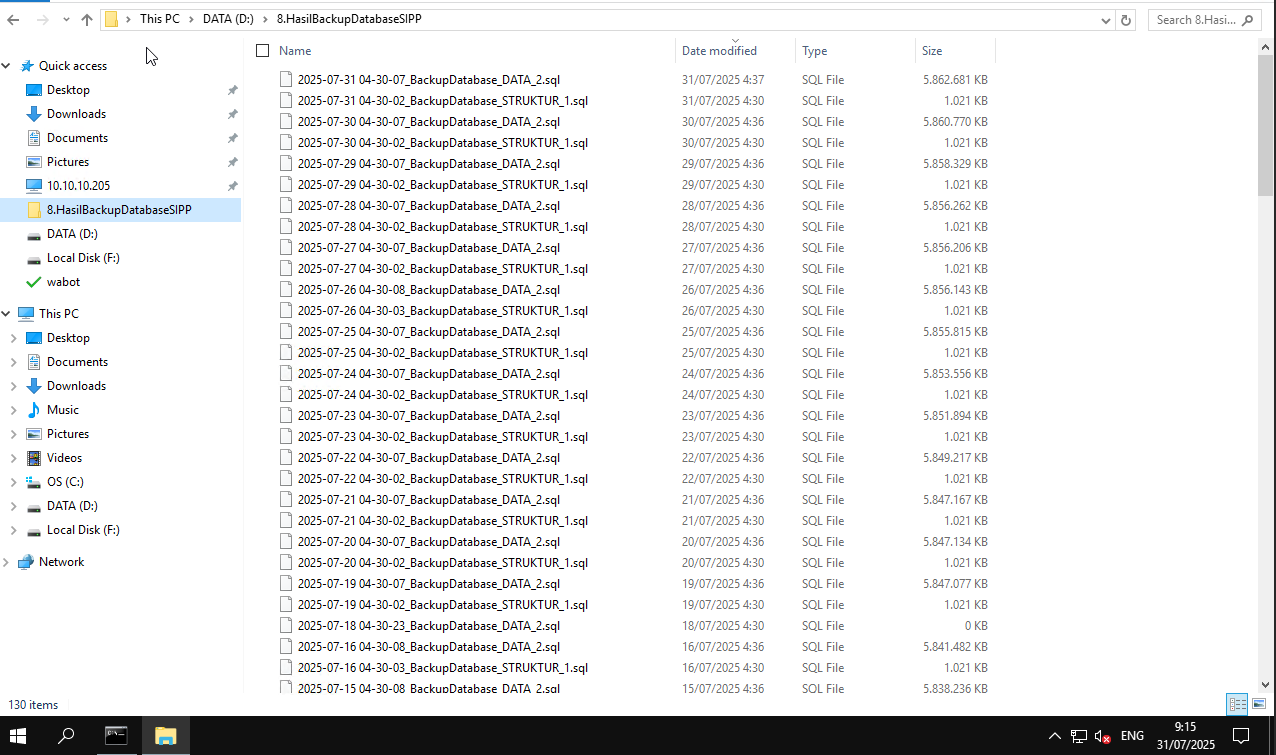Click the Refresh button in address bar

1126,19
